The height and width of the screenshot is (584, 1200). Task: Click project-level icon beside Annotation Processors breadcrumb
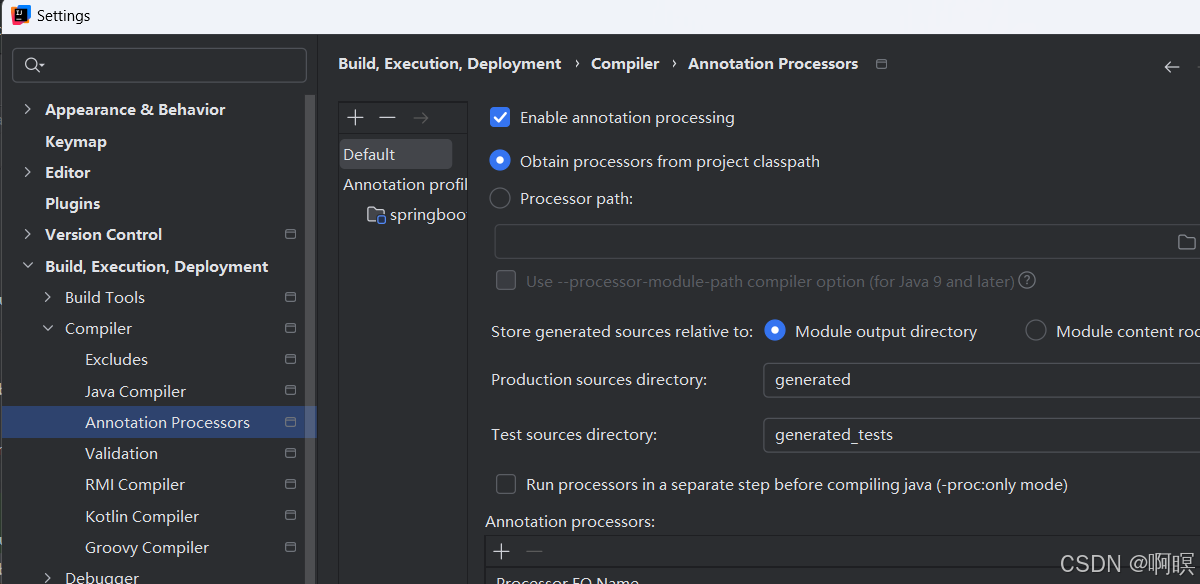(x=881, y=64)
